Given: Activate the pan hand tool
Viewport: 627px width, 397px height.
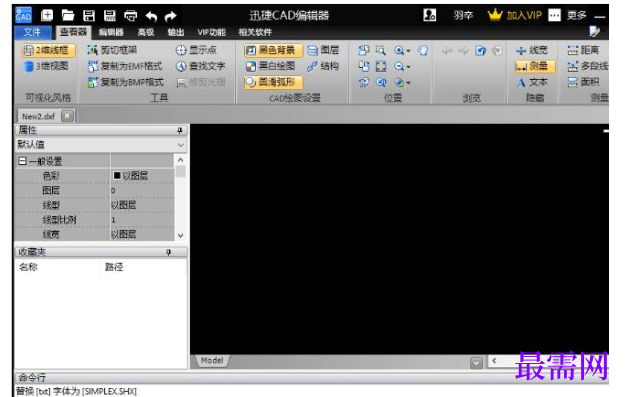Looking at the screenshot, I should pyautogui.click(x=423, y=50).
